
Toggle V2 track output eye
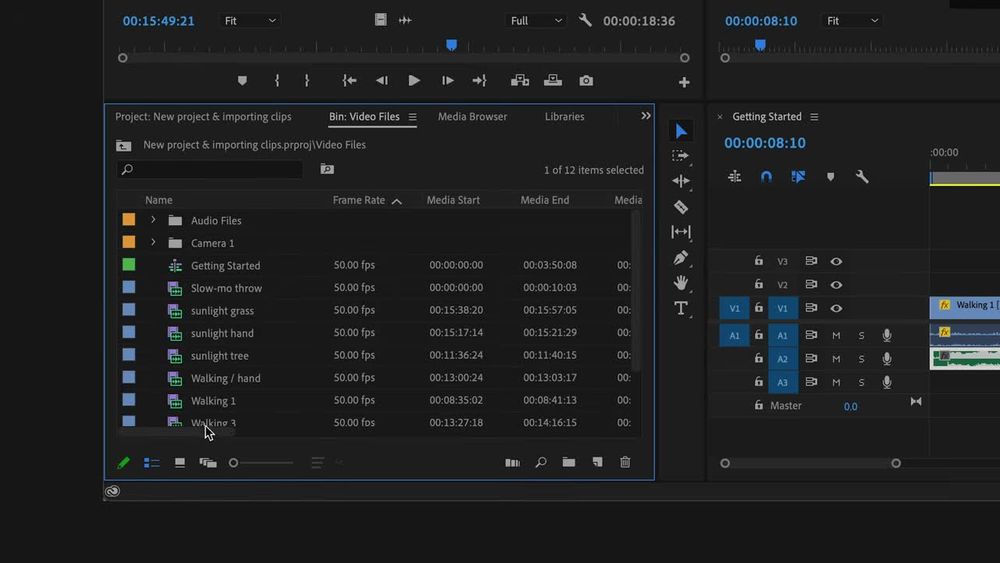(x=836, y=285)
